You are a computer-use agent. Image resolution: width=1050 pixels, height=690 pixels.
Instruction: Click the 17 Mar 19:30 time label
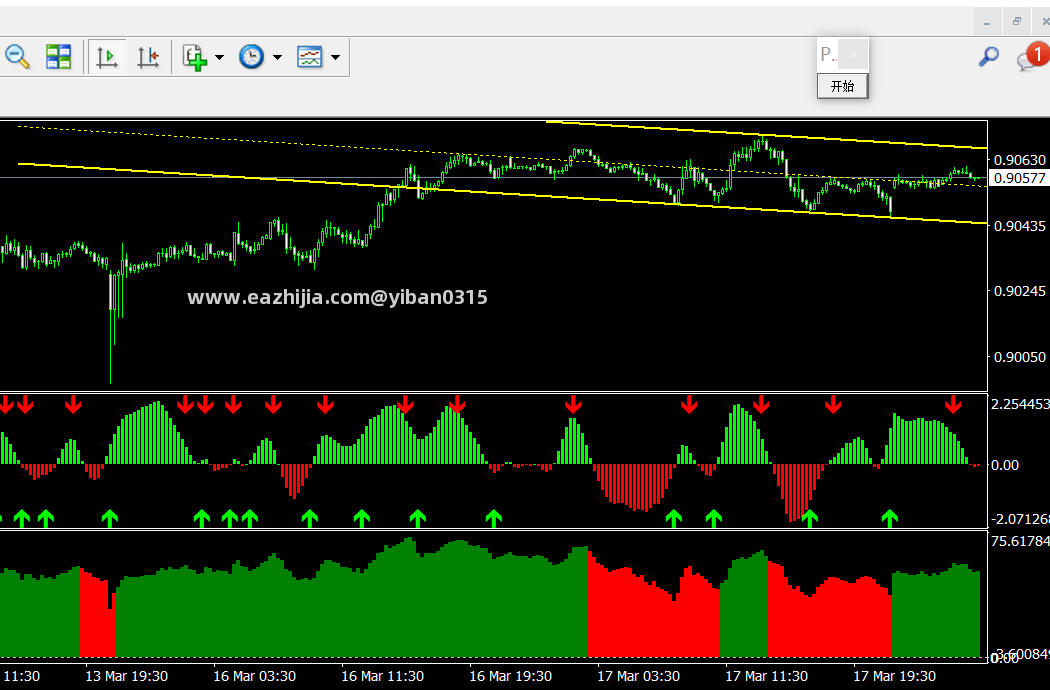tap(895, 677)
